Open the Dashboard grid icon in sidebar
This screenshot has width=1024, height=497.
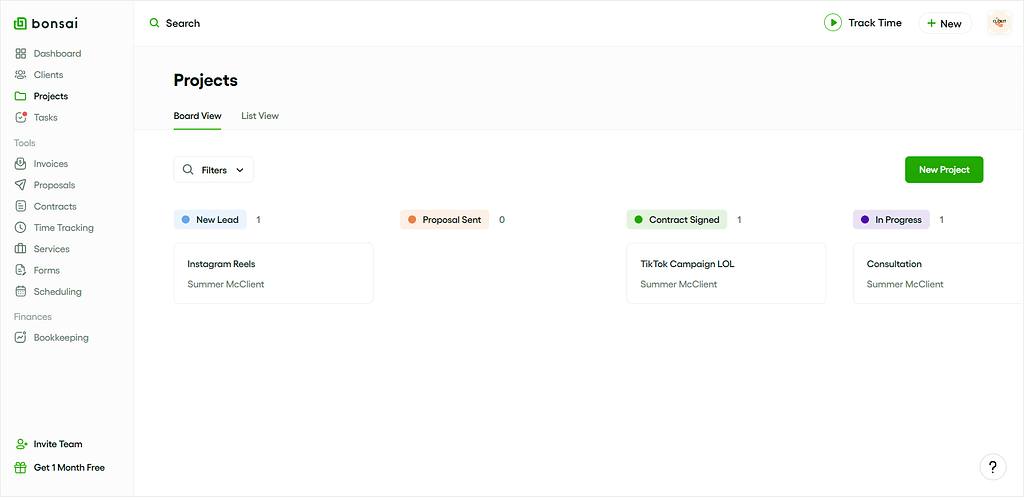[21, 54]
